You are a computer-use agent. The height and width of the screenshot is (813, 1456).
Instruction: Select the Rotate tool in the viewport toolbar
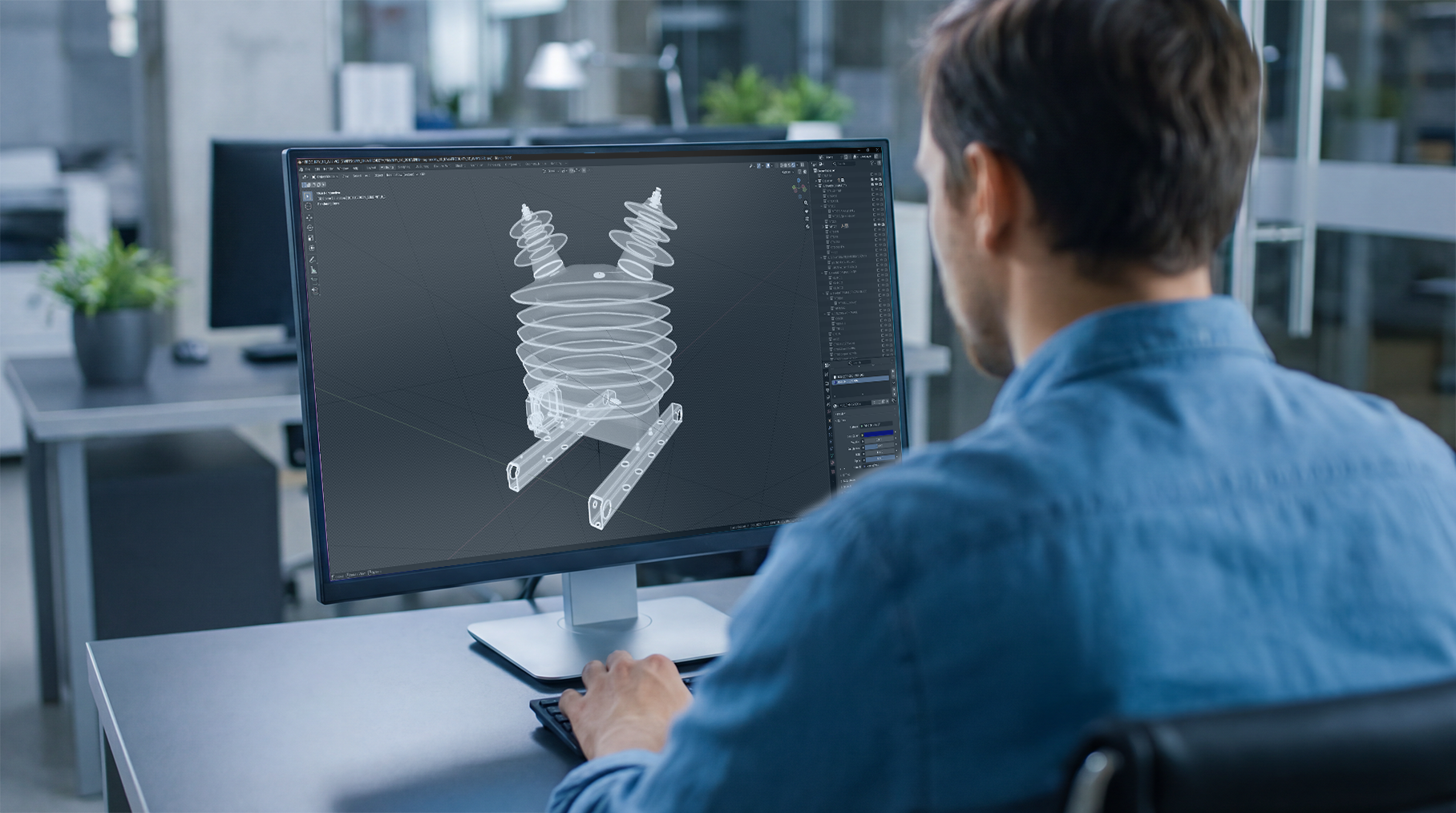310,228
